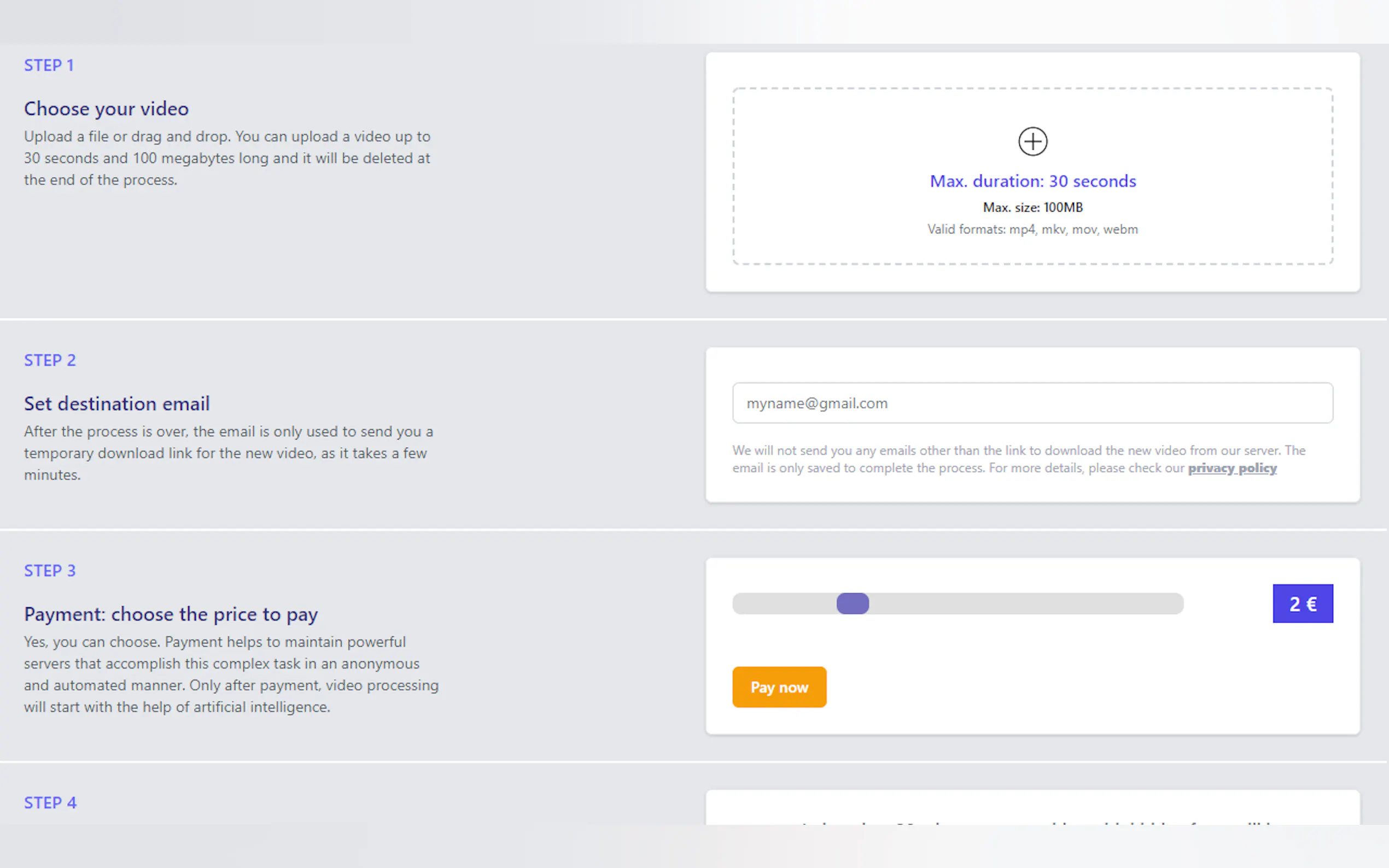The image size is (1389, 868).
Task: Focus the myname@gmail.com email field
Action: 1032,403
